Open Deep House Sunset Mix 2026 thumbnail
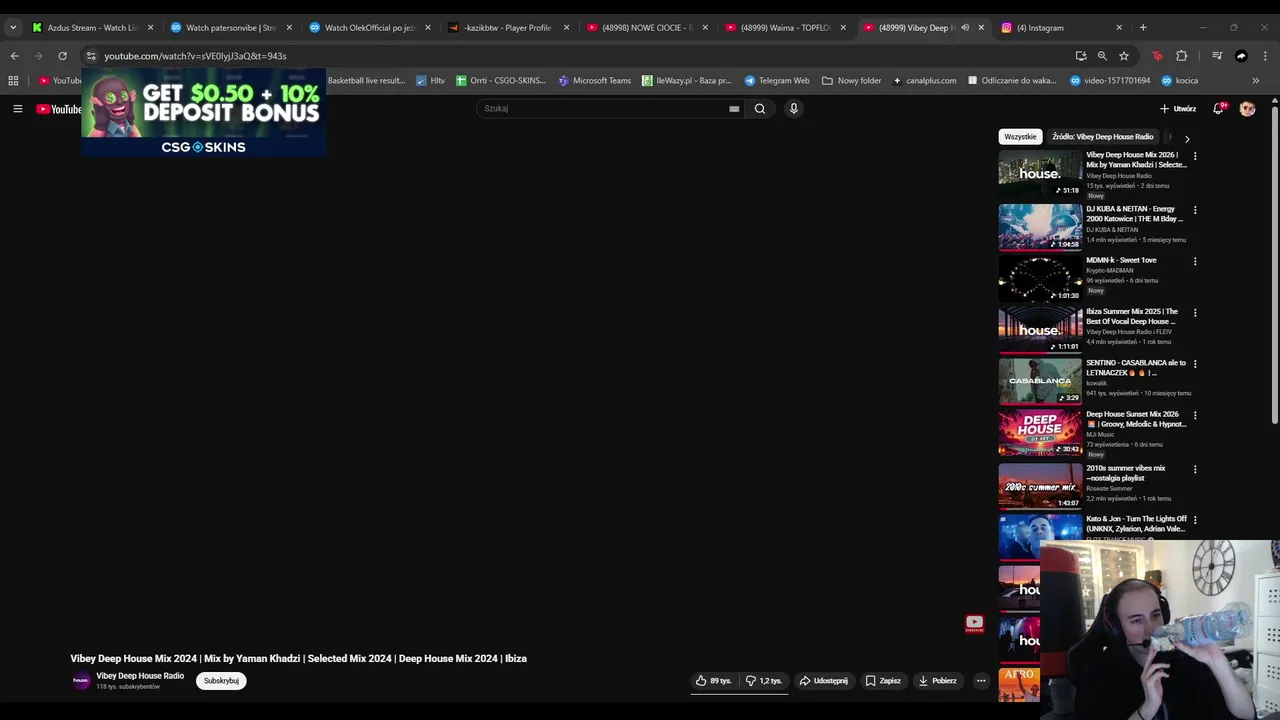 point(1040,432)
